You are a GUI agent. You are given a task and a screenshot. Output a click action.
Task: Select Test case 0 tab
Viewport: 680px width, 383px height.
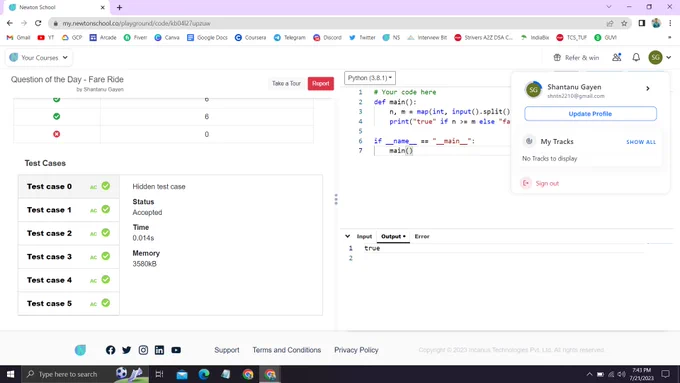(69, 187)
